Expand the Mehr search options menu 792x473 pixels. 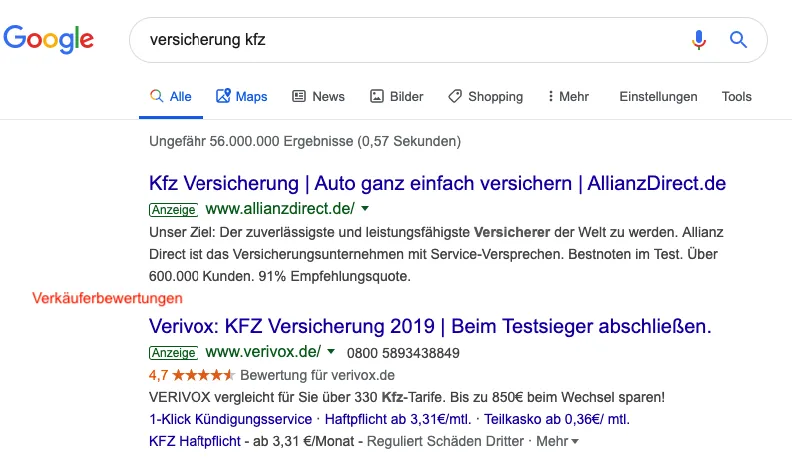[568, 96]
